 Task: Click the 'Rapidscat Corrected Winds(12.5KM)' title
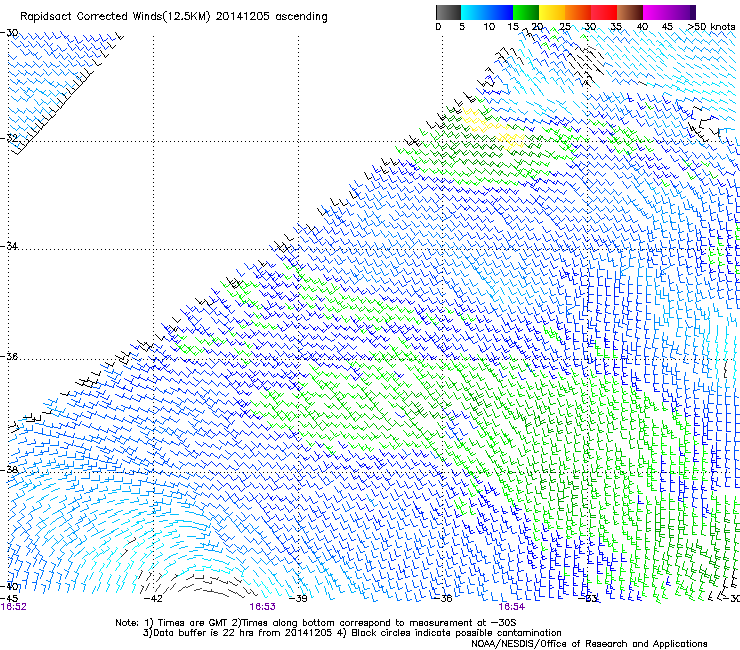115,17
